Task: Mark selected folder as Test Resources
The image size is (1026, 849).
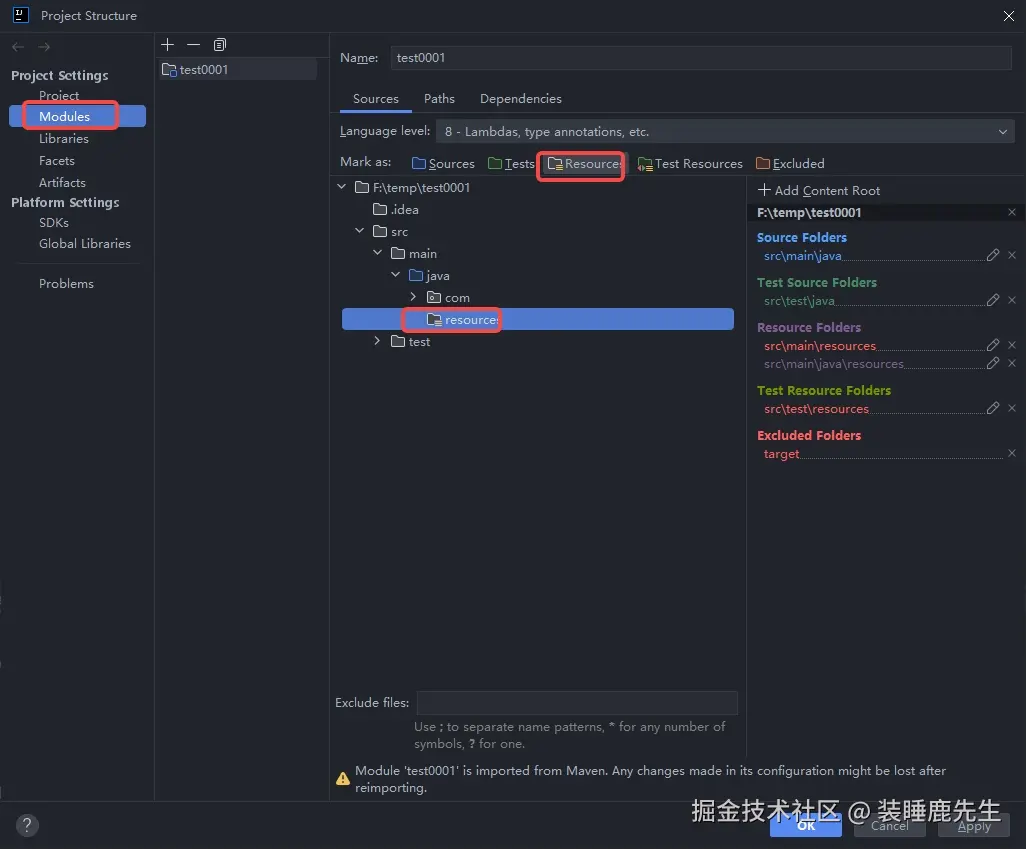Action: coord(690,164)
